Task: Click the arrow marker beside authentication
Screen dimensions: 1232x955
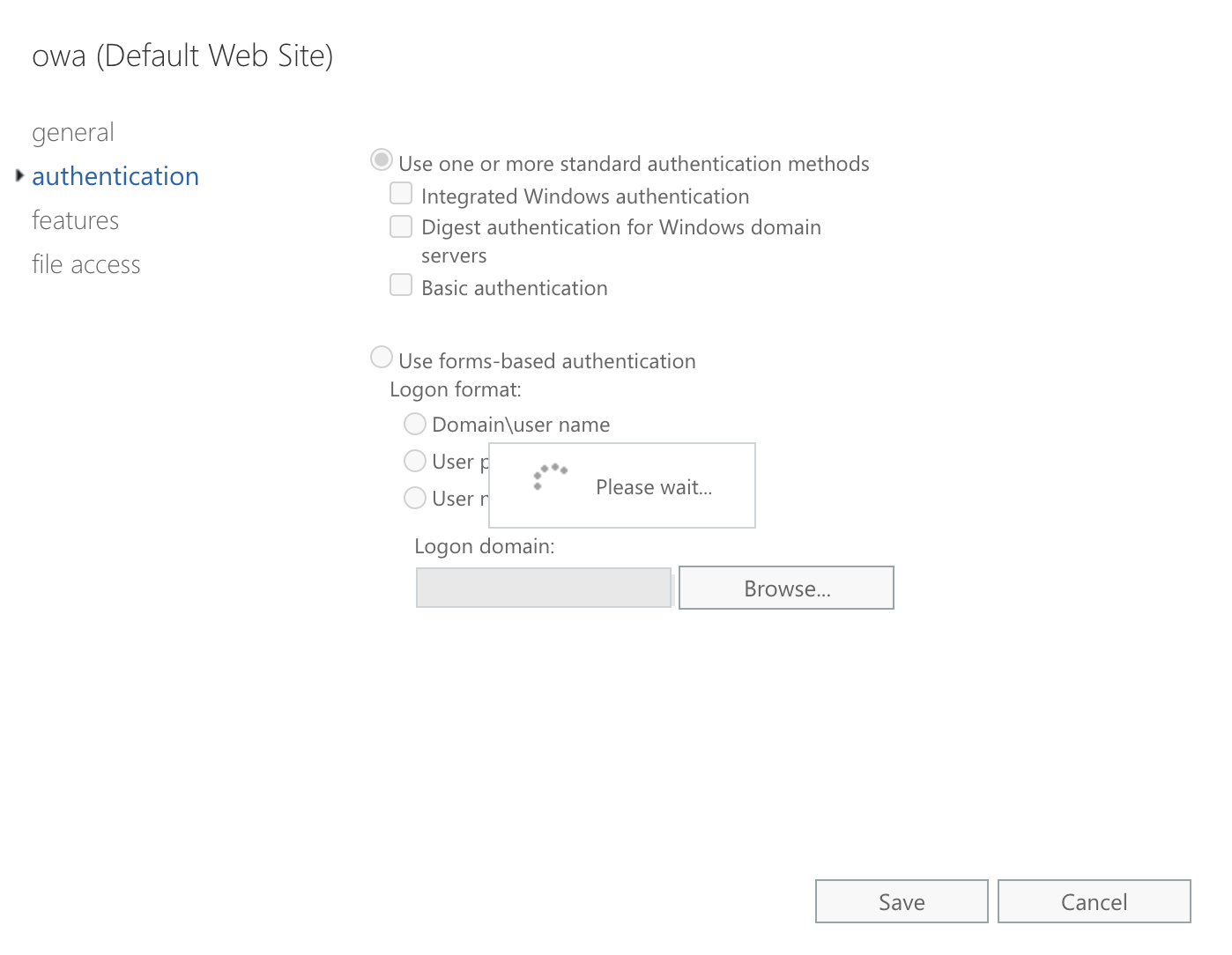Action: tap(19, 175)
